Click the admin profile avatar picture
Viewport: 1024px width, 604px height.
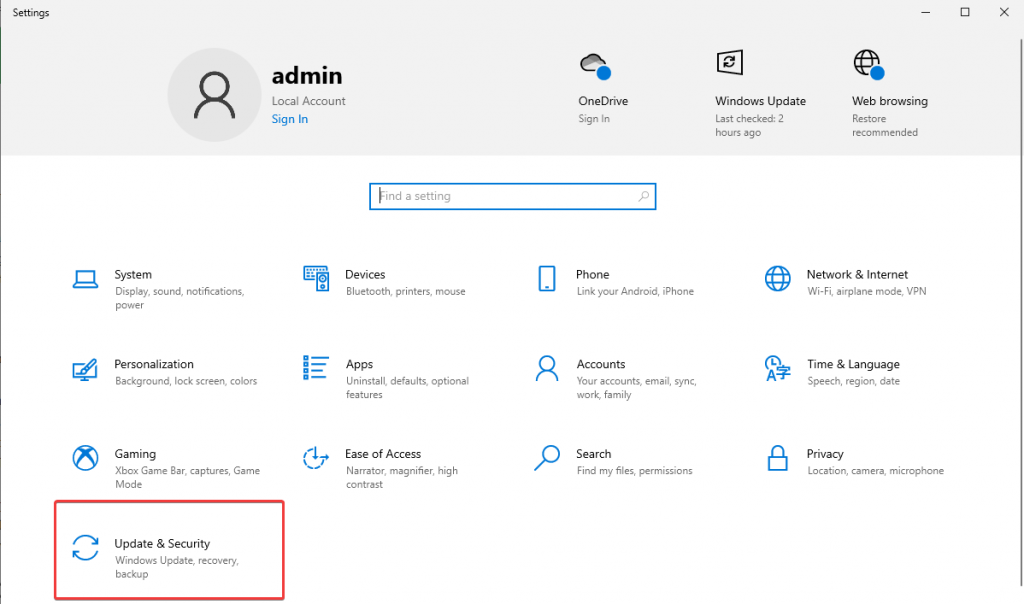click(x=214, y=95)
